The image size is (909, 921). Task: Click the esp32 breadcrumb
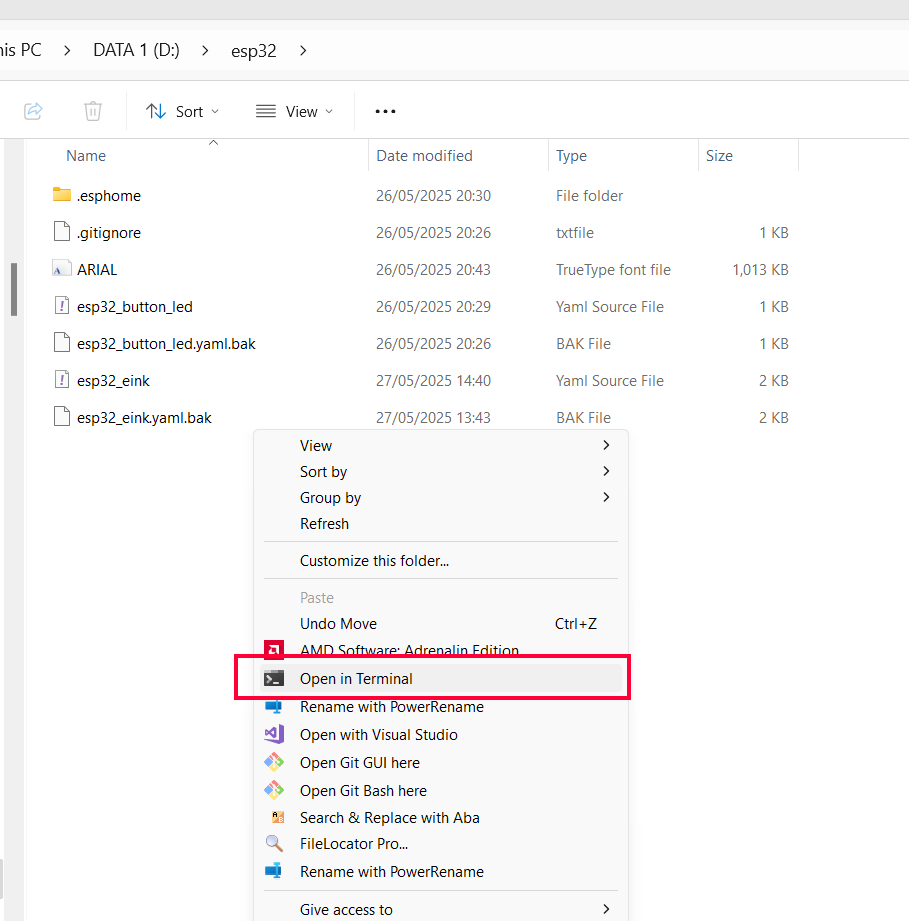[x=254, y=51]
